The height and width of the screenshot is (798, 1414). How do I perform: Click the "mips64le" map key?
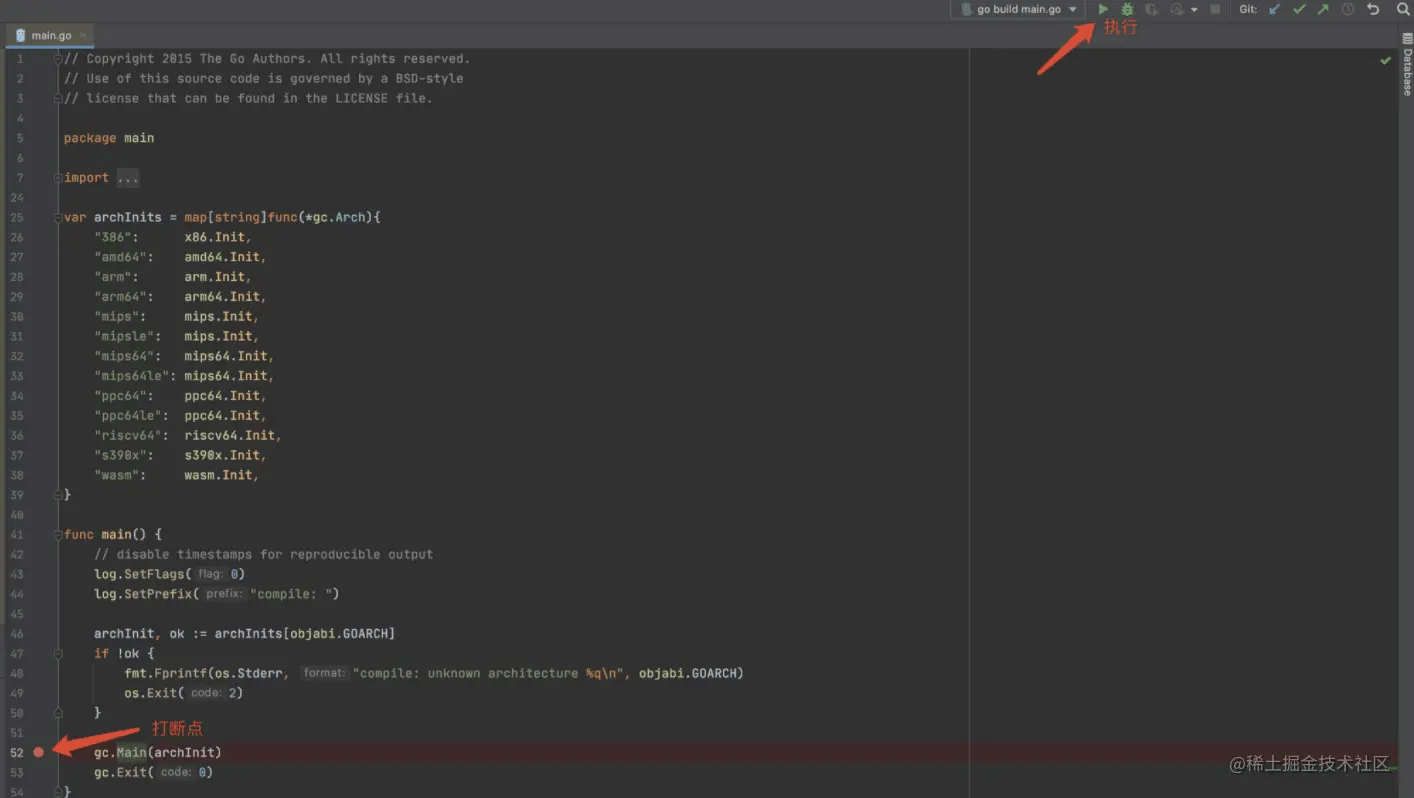tap(132, 376)
